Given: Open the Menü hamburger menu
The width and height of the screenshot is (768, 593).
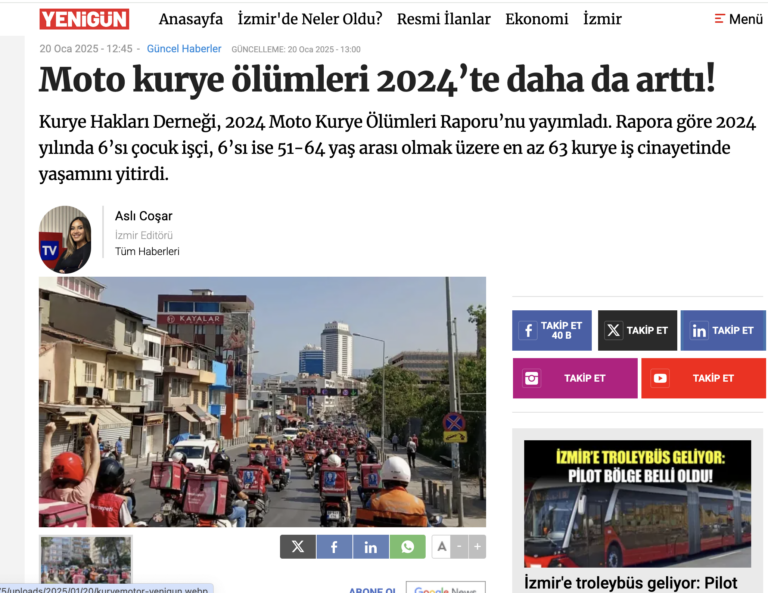Looking at the screenshot, I should (x=739, y=19).
